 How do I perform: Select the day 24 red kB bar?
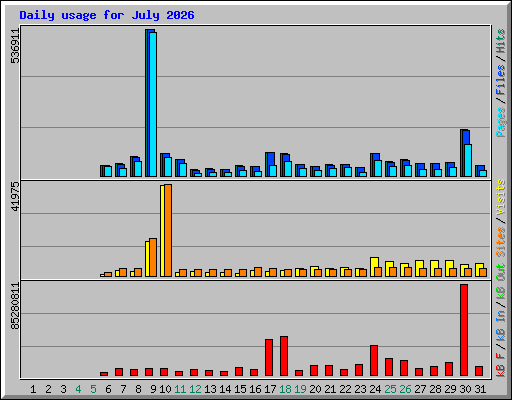[x=374, y=361]
